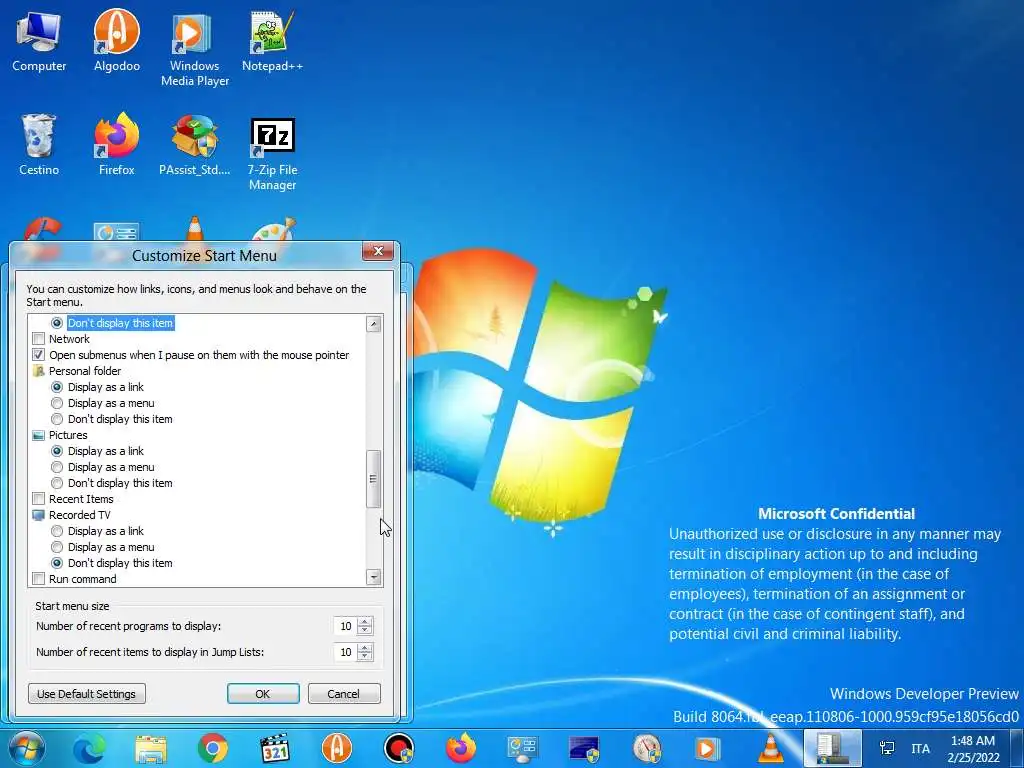The width and height of the screenshot is (1024, 768).
Task: Click the list scrollbar up arrow
Action: pos(374,323)
